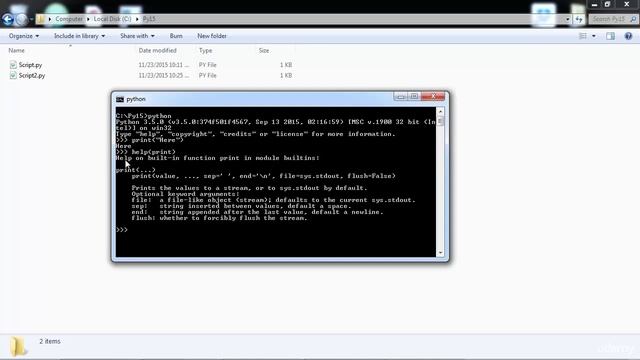640x360 pixels.
Task: Select the Script.py file icon
Action: point(13,65)
